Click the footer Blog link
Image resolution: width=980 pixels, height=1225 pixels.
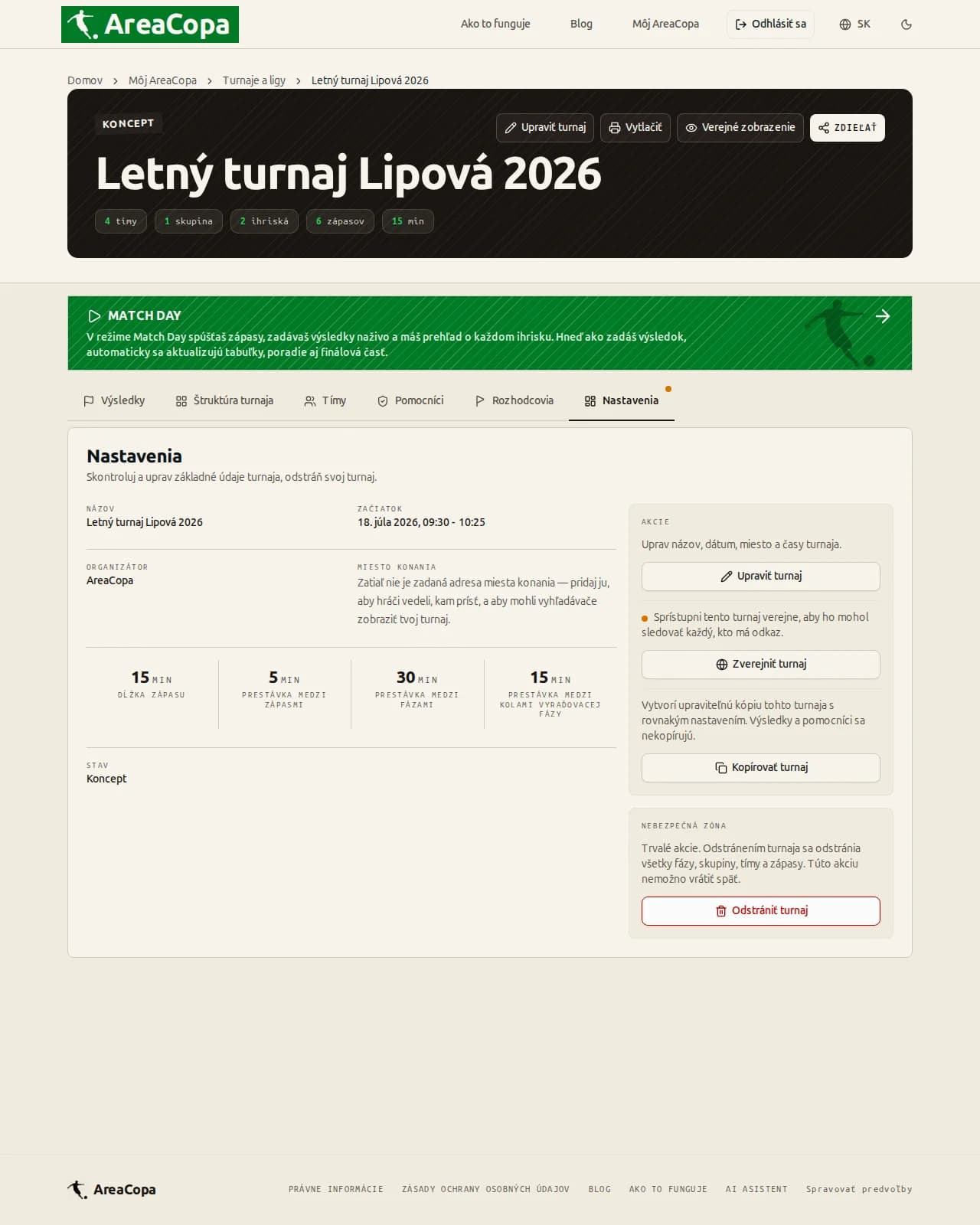coord(599,1190)
